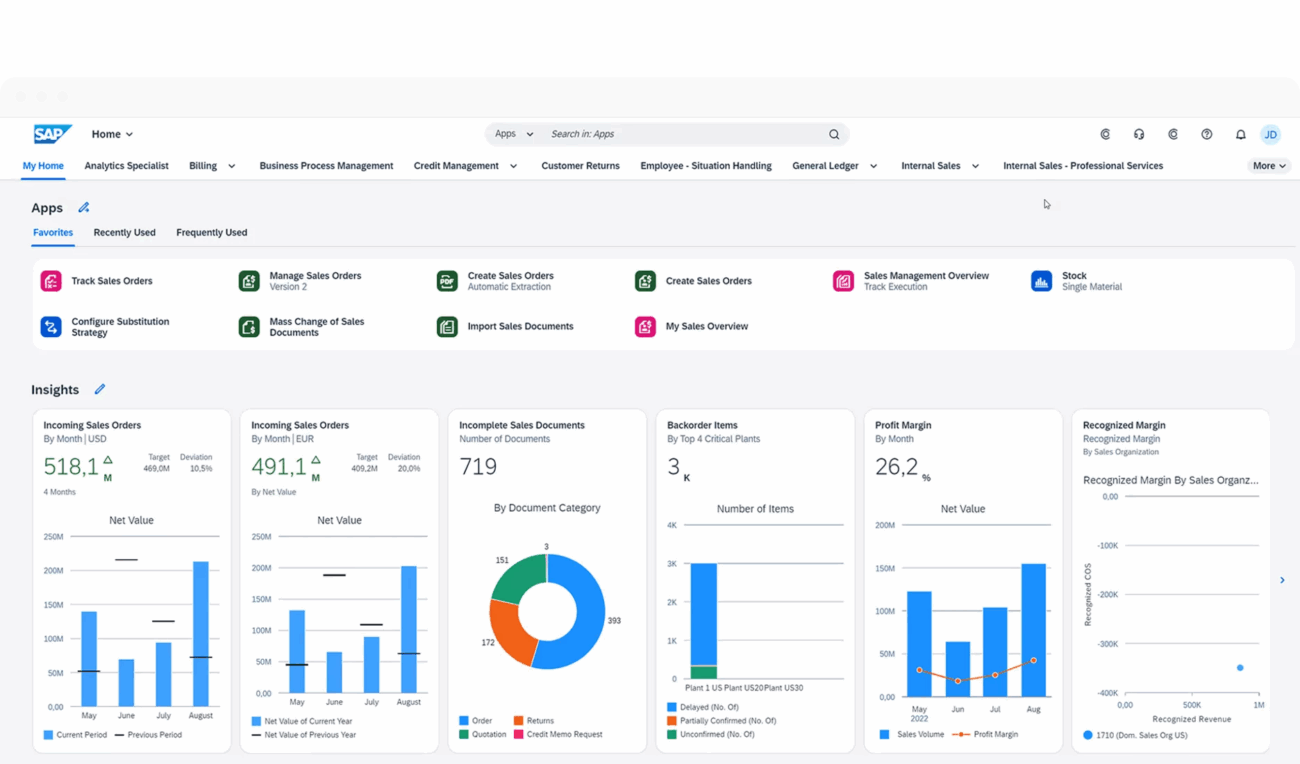Open the Incomplete Sales Documents card title
This screenshot has height=764, width=1300.
pos(522,425)
